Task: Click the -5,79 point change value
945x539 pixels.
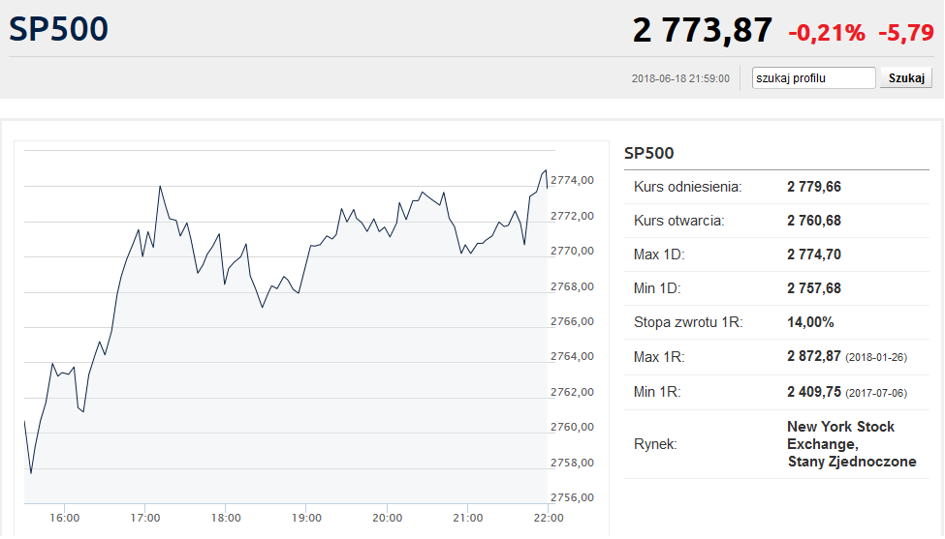Action: coord(906,33)
